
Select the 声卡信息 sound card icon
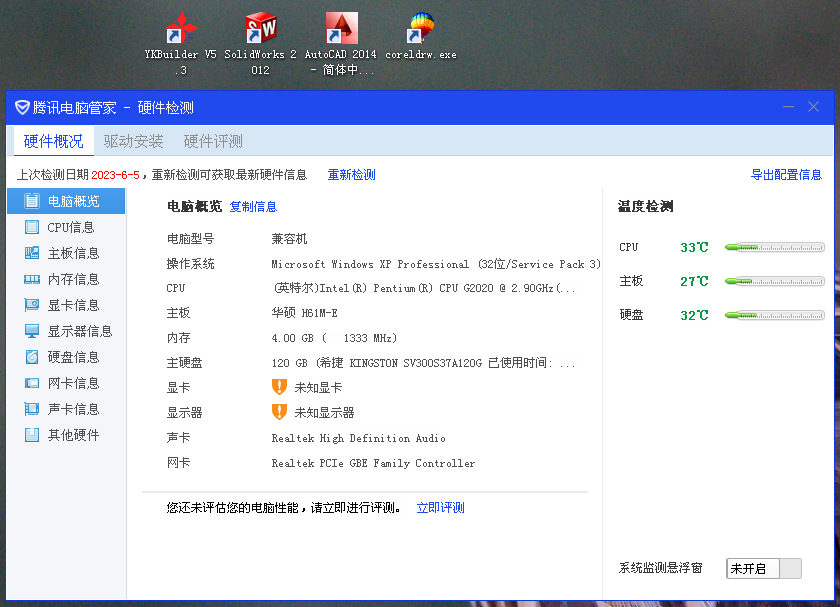32,409
